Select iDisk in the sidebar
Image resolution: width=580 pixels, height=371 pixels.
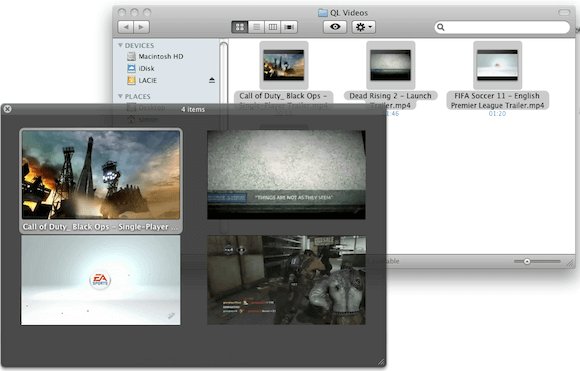(x=146, y=68)
